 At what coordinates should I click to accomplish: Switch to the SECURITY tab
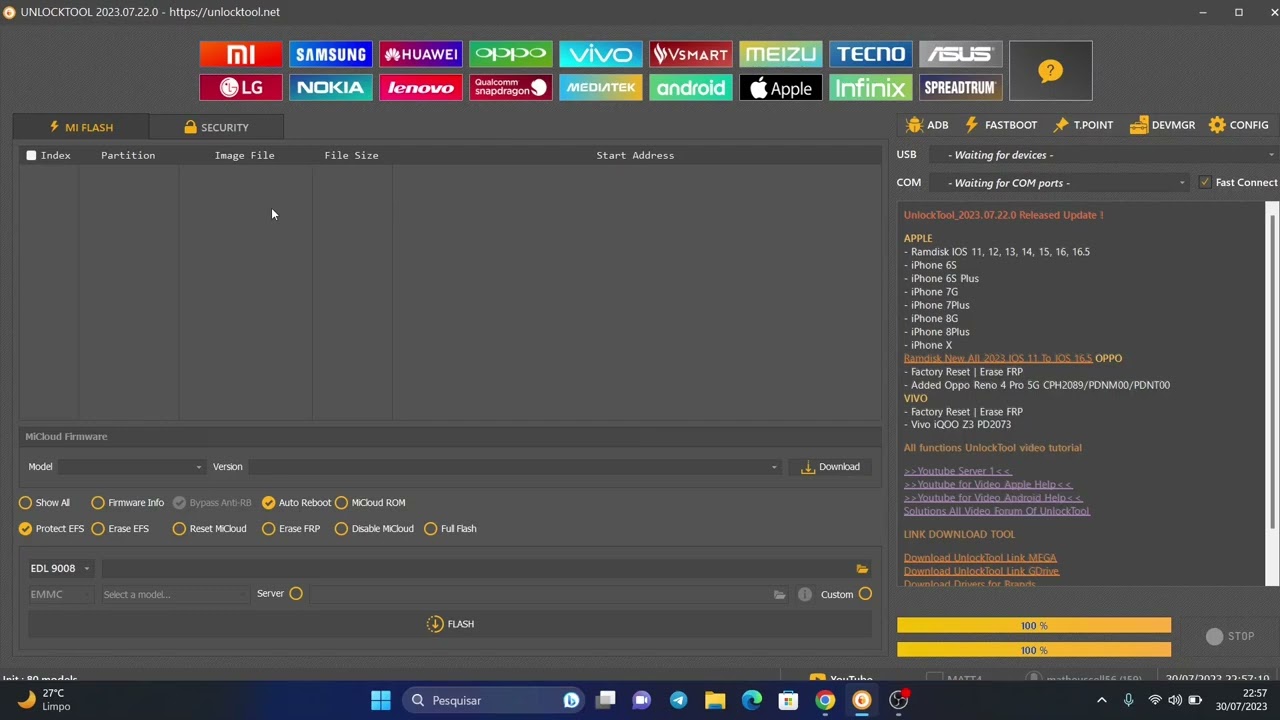216,127
